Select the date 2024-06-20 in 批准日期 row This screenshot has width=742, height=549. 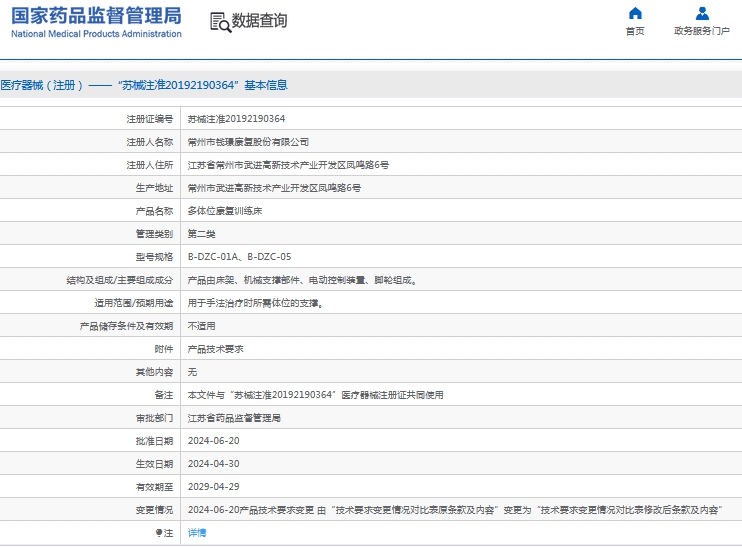click(x=213, y=441)
